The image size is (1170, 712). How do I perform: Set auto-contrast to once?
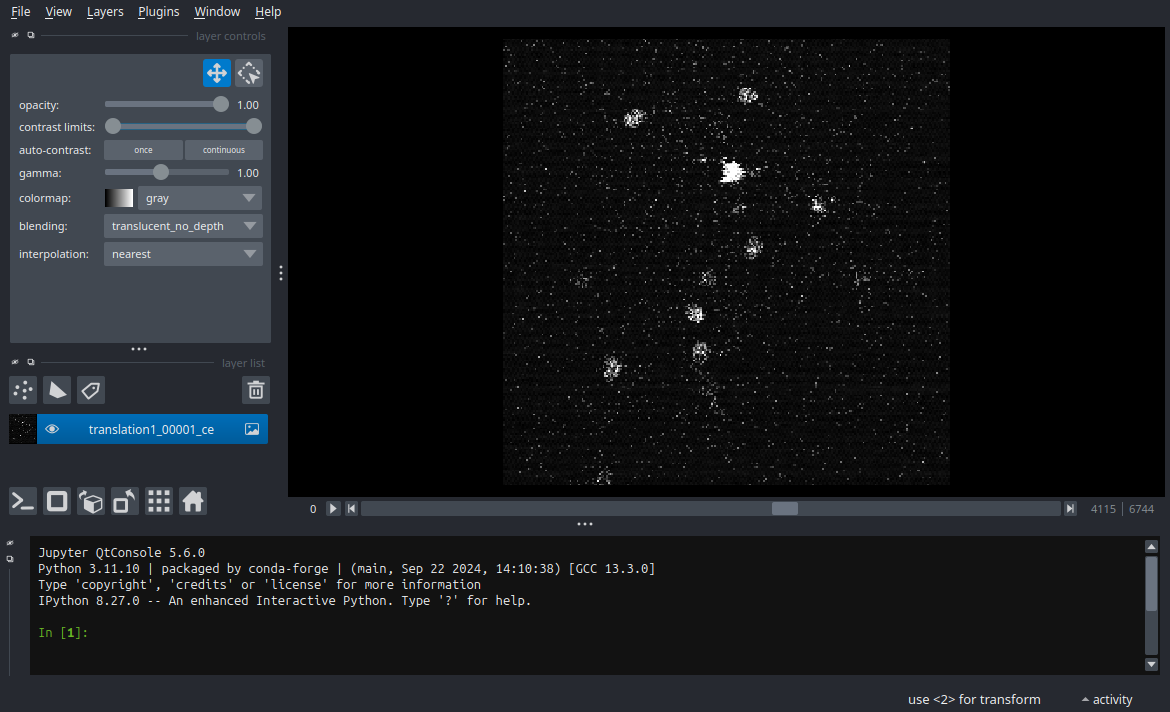(x=142, y=149)
